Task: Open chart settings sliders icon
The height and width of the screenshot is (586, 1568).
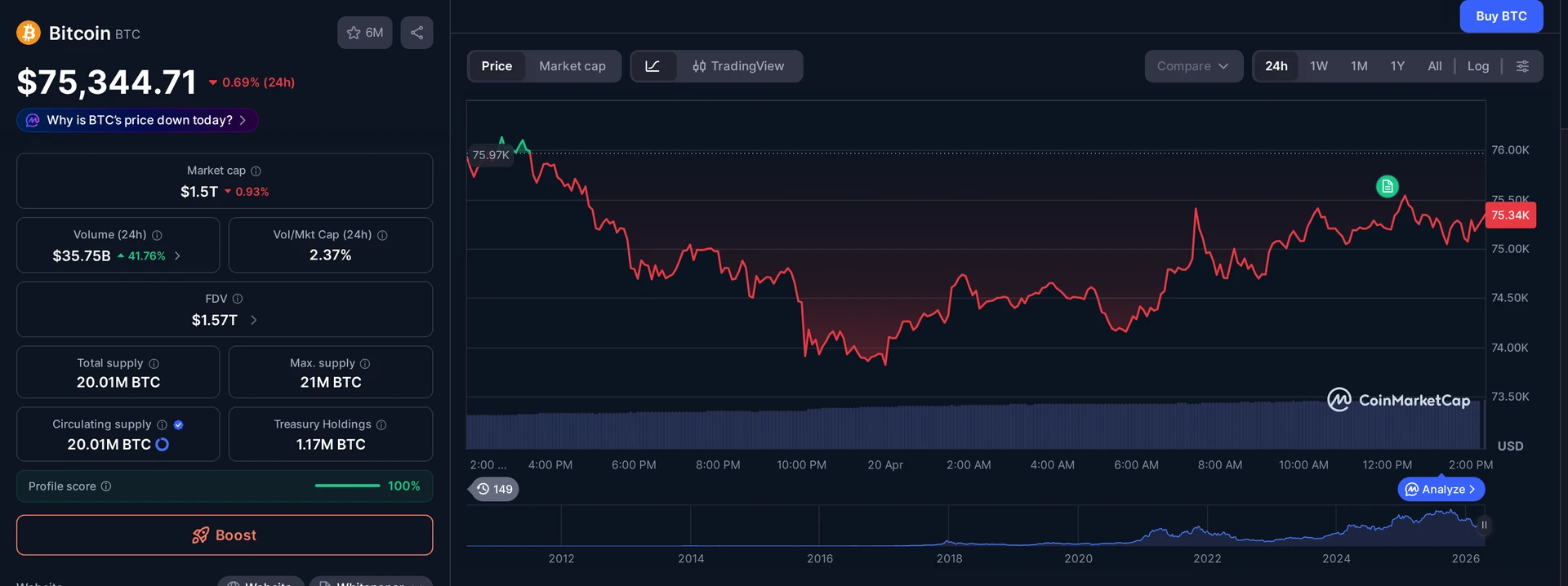Action: tap(1522, 66)
